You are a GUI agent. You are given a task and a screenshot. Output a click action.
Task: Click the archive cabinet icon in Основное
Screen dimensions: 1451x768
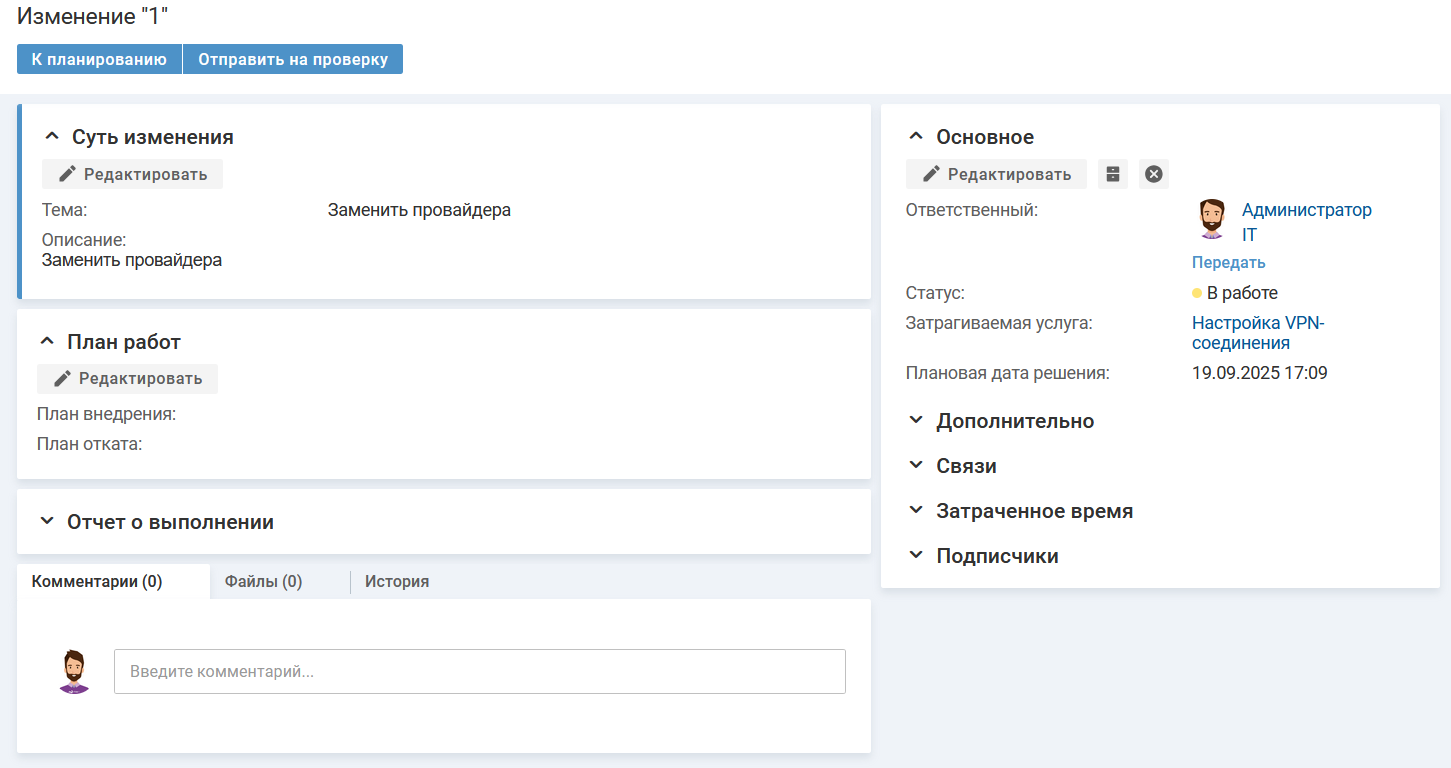click(x=1112, y=174)
